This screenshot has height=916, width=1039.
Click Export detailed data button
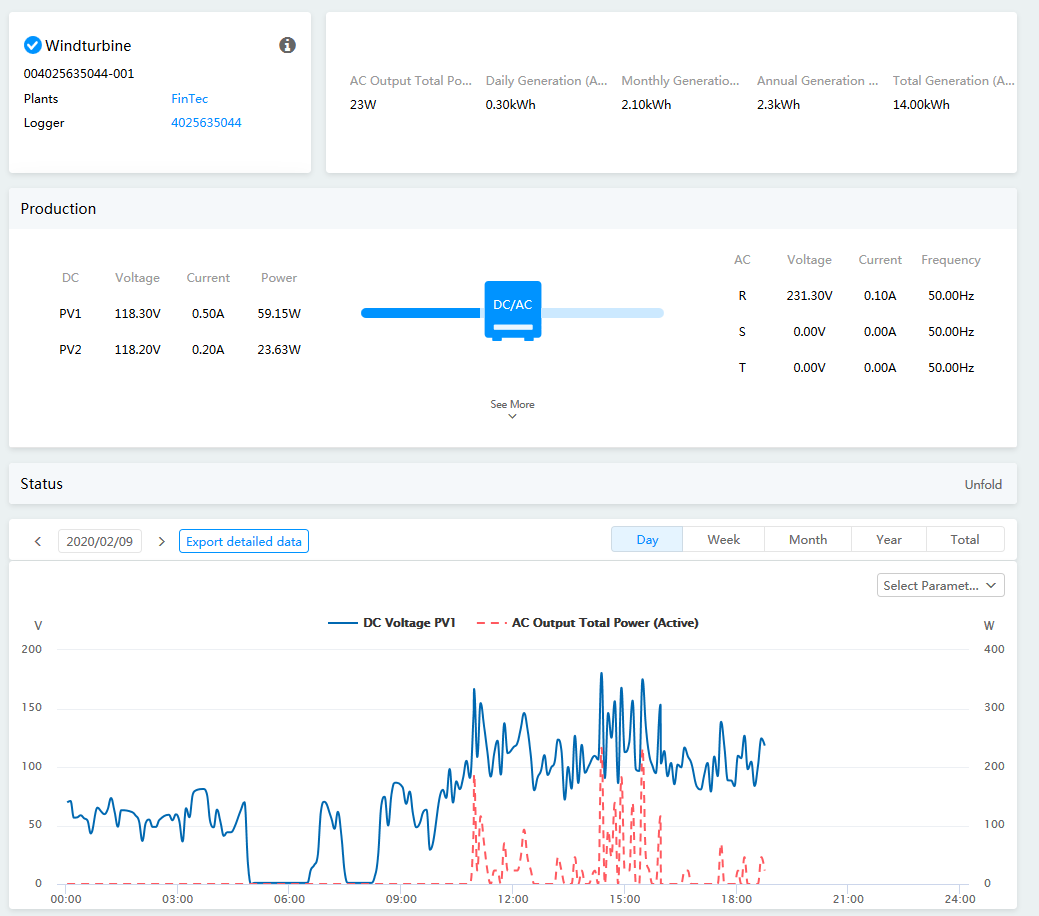[x=244, y=541]
